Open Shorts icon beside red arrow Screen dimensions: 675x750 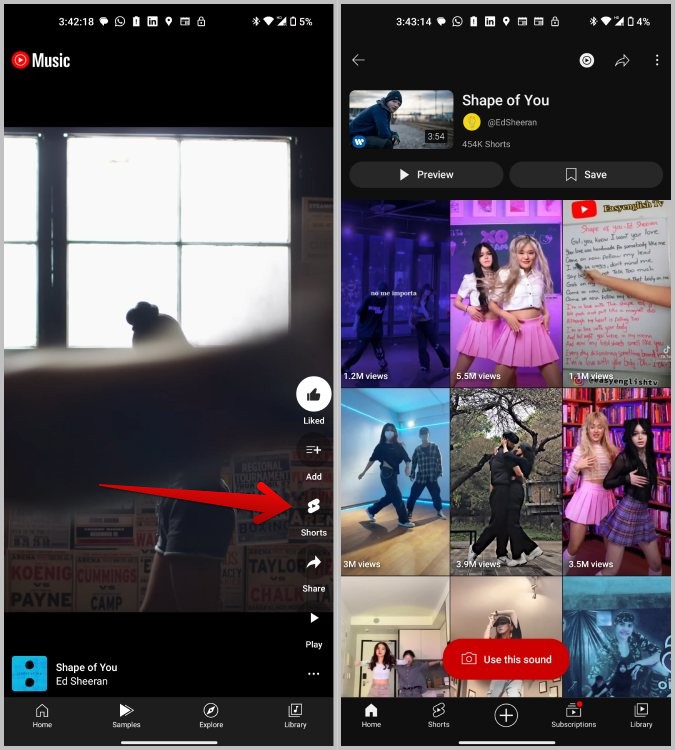[x=313, y=506]
